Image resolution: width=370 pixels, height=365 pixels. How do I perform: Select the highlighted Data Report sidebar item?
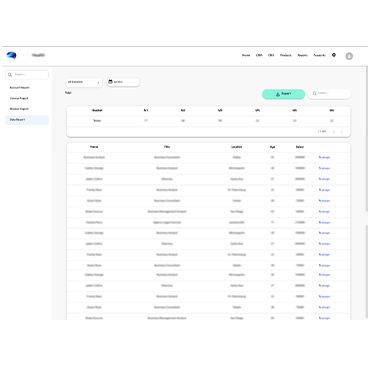tap(27, 120)
